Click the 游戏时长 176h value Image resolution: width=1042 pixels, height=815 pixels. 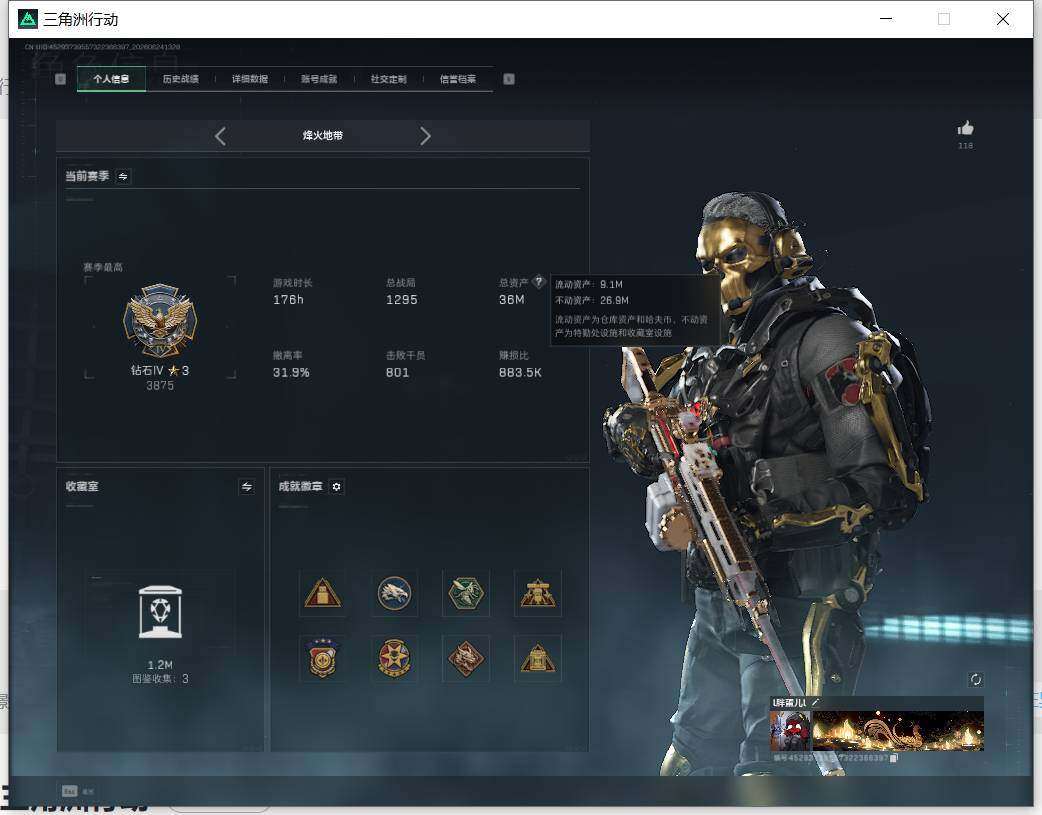pos(288,300)
